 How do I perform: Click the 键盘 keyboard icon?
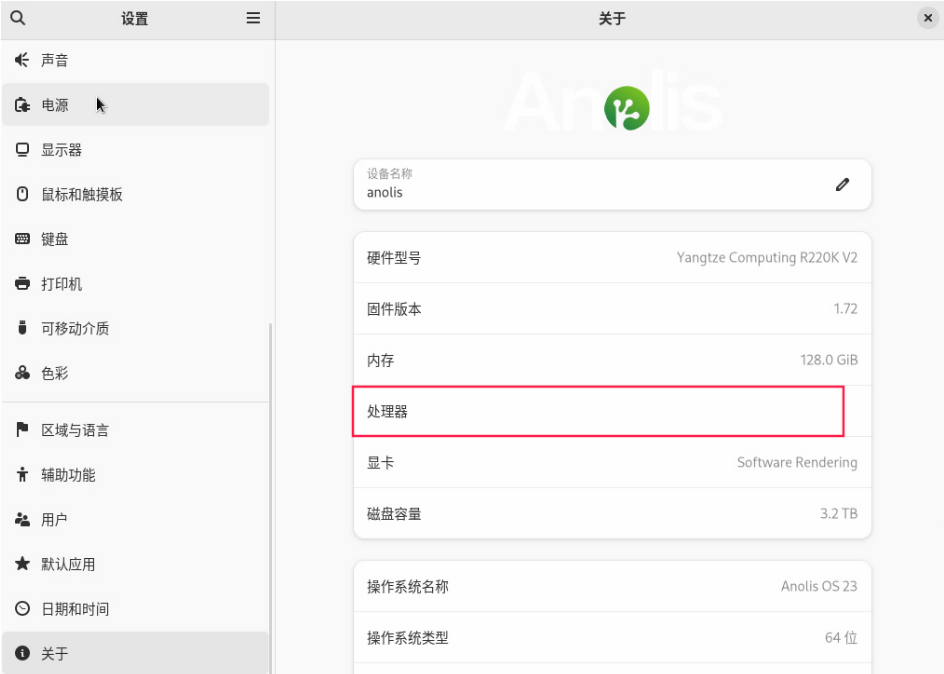point(22,239)
